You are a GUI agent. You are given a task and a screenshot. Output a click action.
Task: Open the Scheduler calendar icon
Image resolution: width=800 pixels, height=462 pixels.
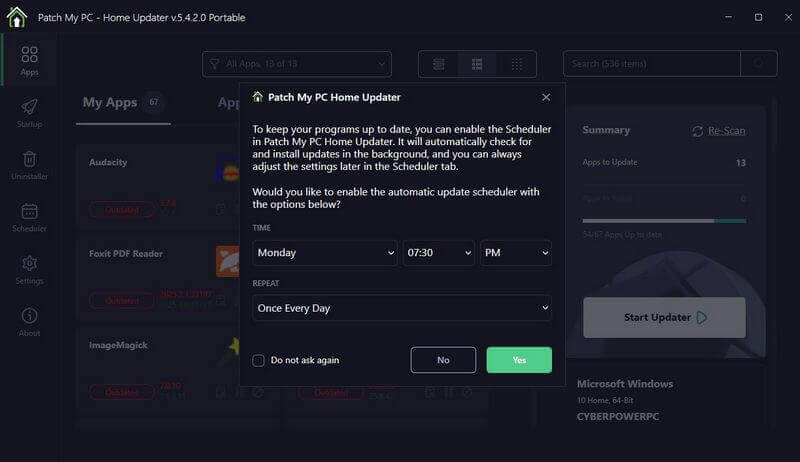coord(29,215)
